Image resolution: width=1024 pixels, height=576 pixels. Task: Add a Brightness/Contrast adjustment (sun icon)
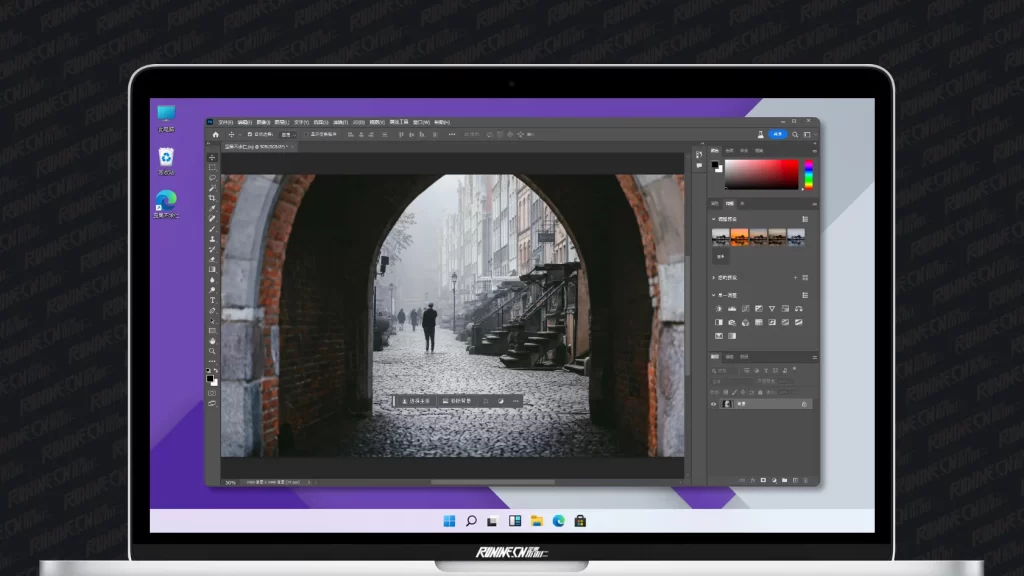(718, 309)
